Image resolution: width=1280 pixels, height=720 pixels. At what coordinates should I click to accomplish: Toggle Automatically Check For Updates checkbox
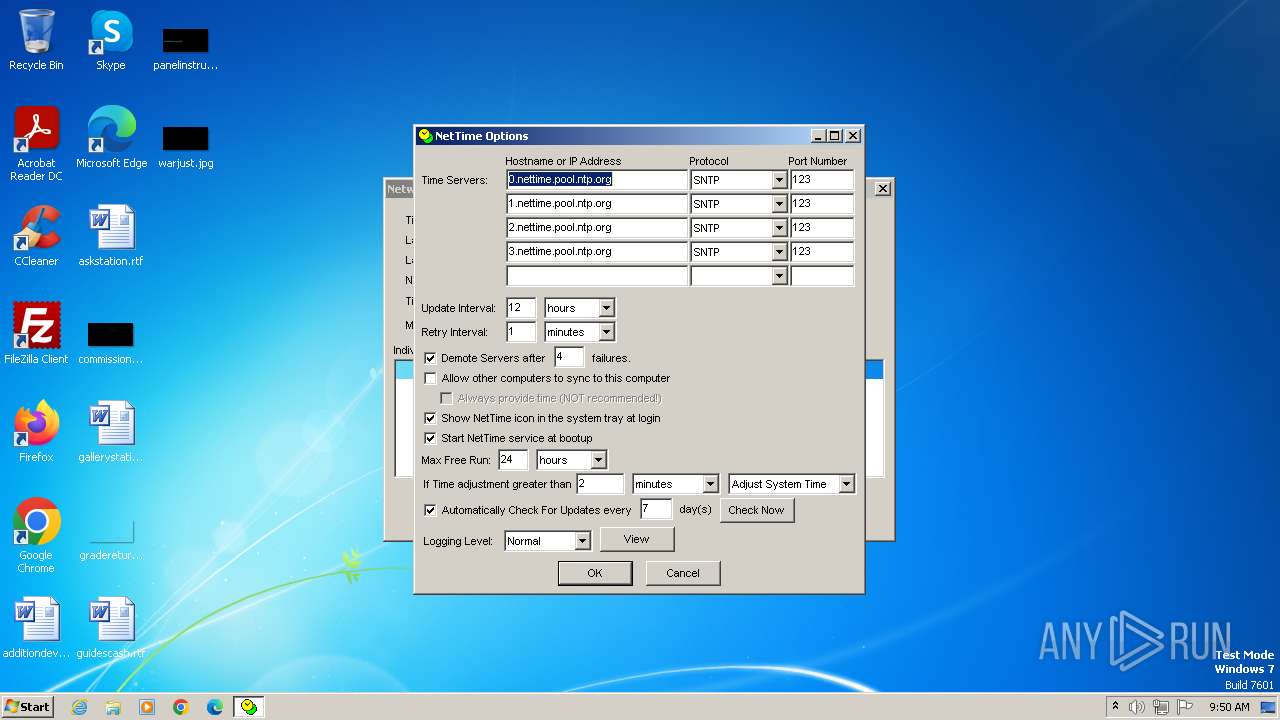coord(431,510)
